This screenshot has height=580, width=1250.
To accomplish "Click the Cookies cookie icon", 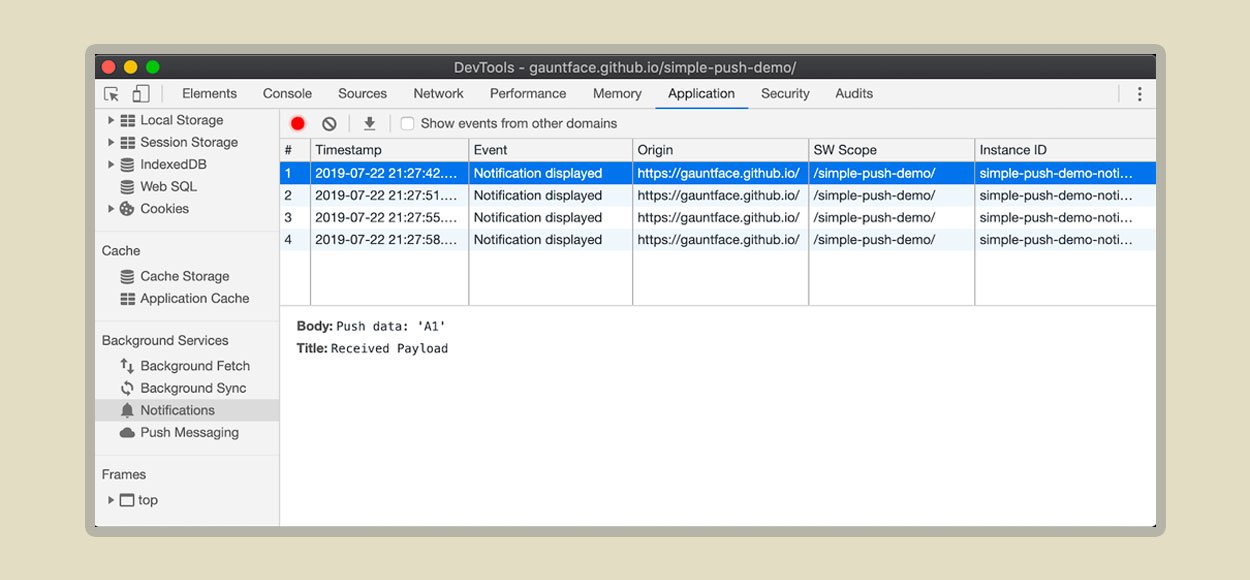I will coord(128,208).
